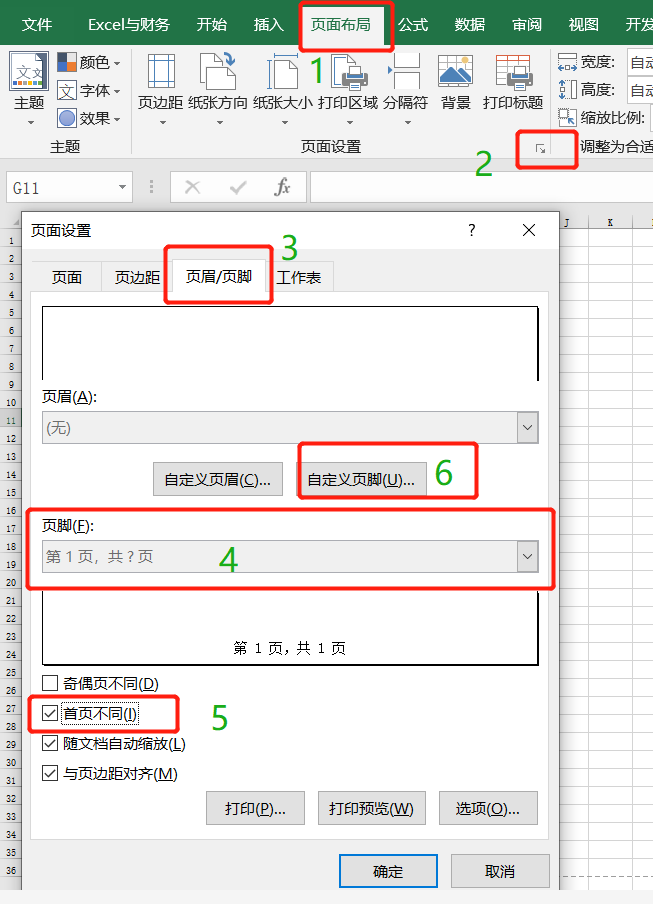Confirm with the 确定 button
653x904 pixels.
point(388,871)
